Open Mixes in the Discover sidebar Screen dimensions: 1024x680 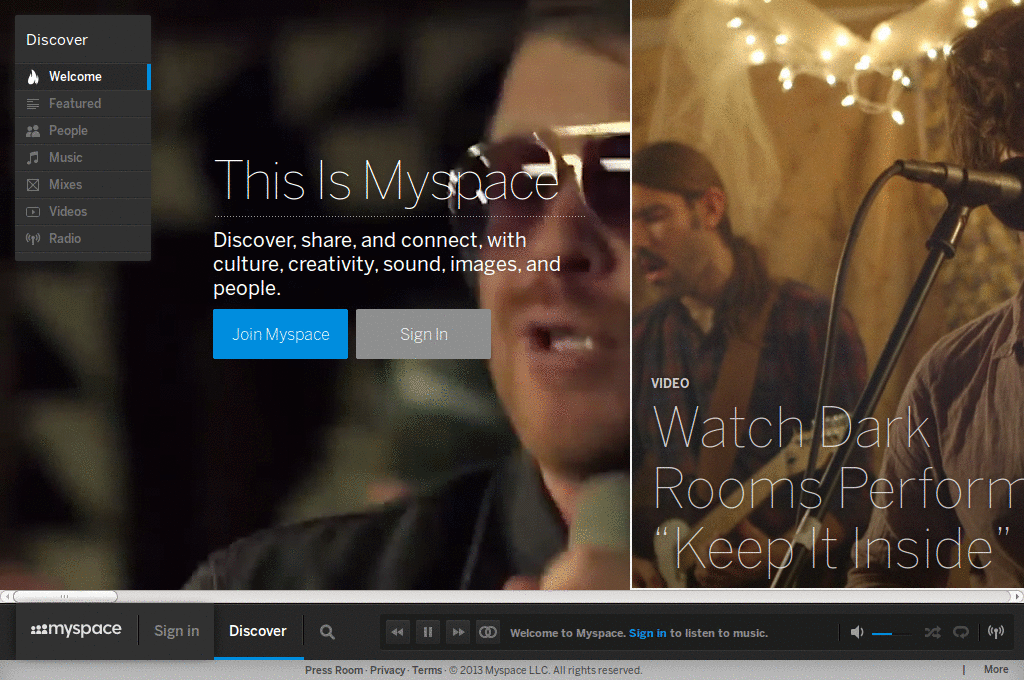coord(83,185)
